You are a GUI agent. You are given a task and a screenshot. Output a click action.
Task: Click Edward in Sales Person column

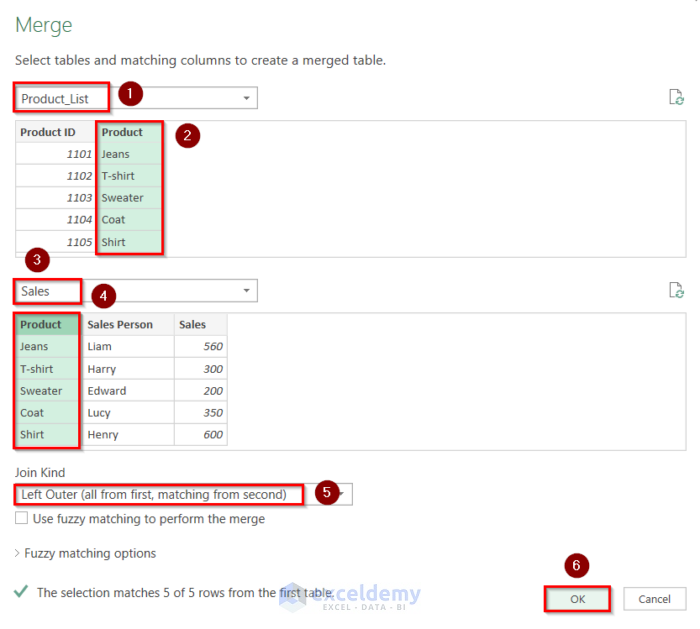[127, 391]
